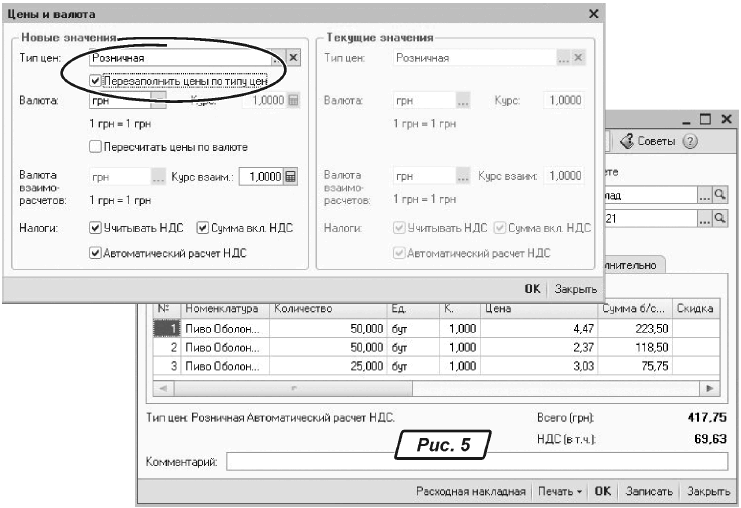Click Закрыть in Цены и валюта dialog
Viewport: 741px width, 508px height.
click(x=576, y=288)
